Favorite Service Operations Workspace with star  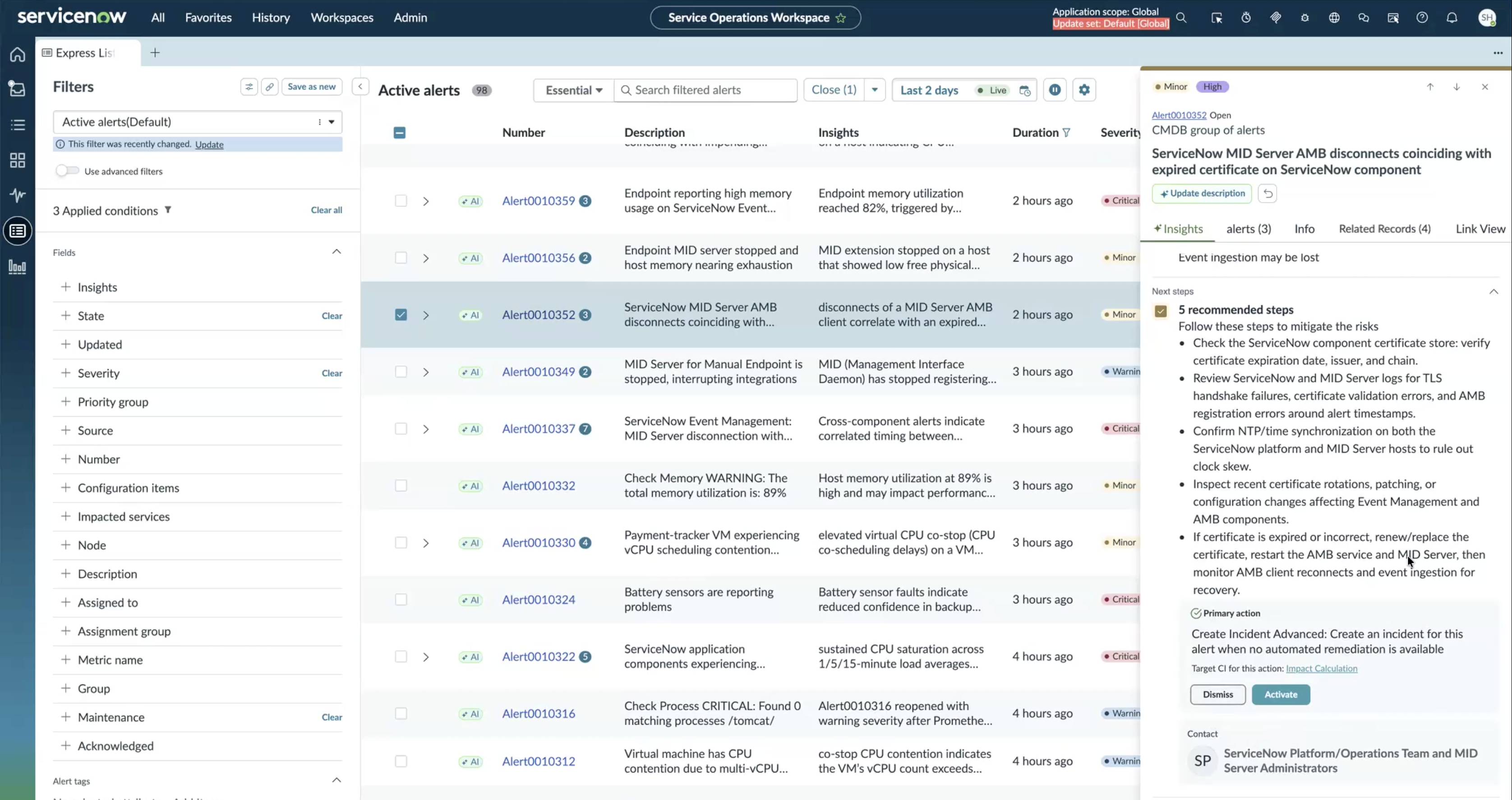point(840,18)
